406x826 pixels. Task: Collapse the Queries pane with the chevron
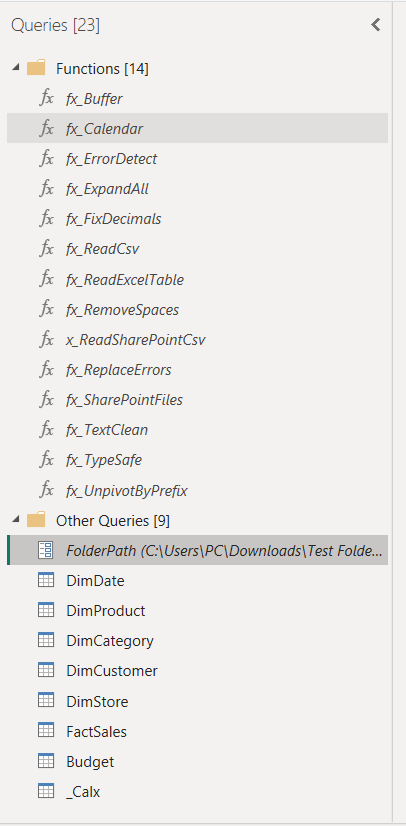click(x=375, y=25)
